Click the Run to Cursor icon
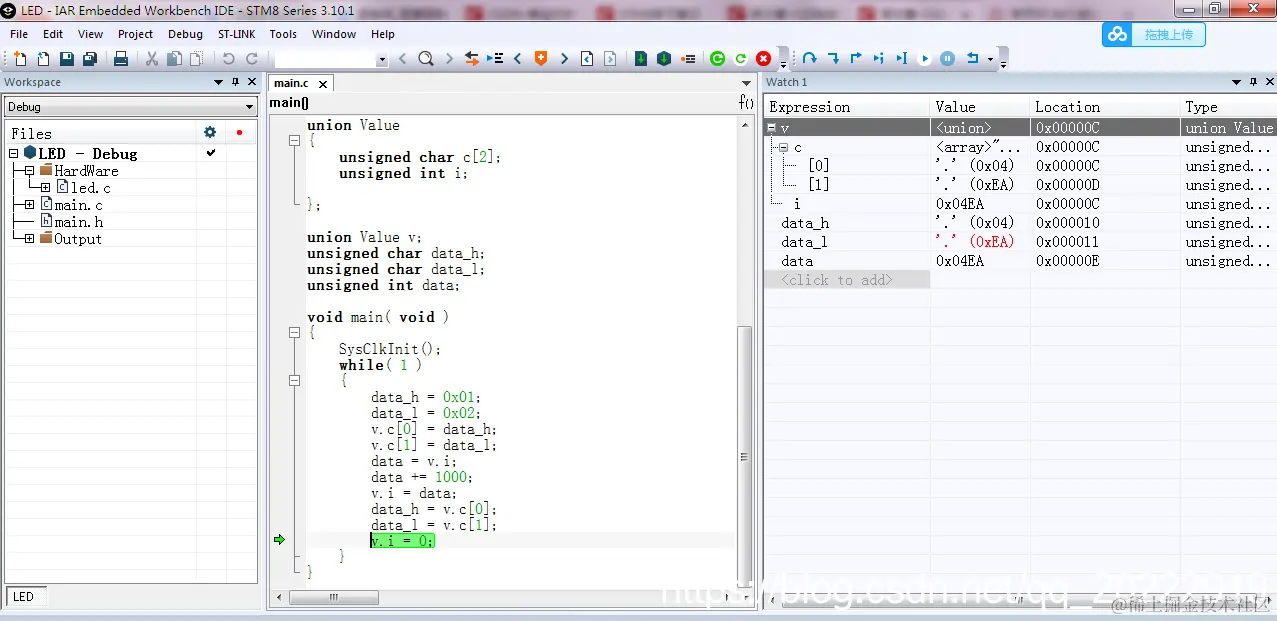The height and width of the screenshot is (621, 1277). [902, 59]
